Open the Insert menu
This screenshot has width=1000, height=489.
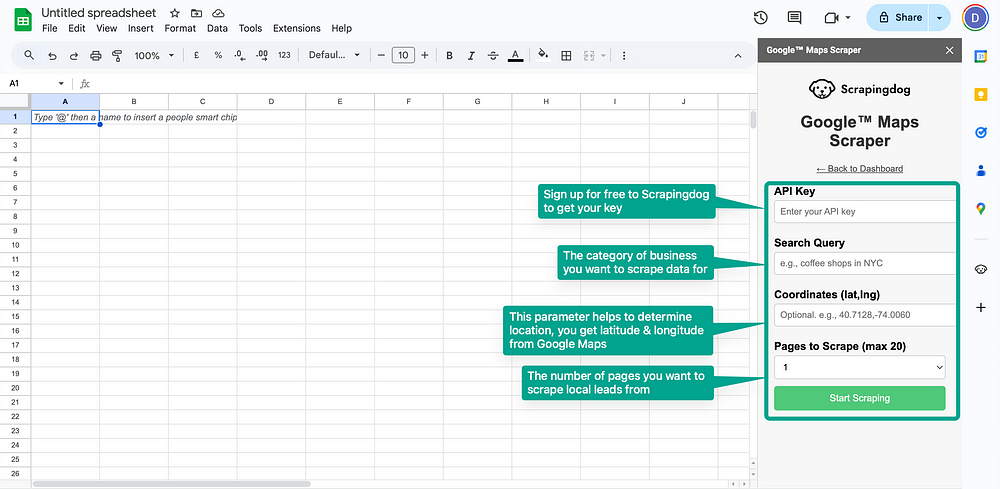point(140,28)
